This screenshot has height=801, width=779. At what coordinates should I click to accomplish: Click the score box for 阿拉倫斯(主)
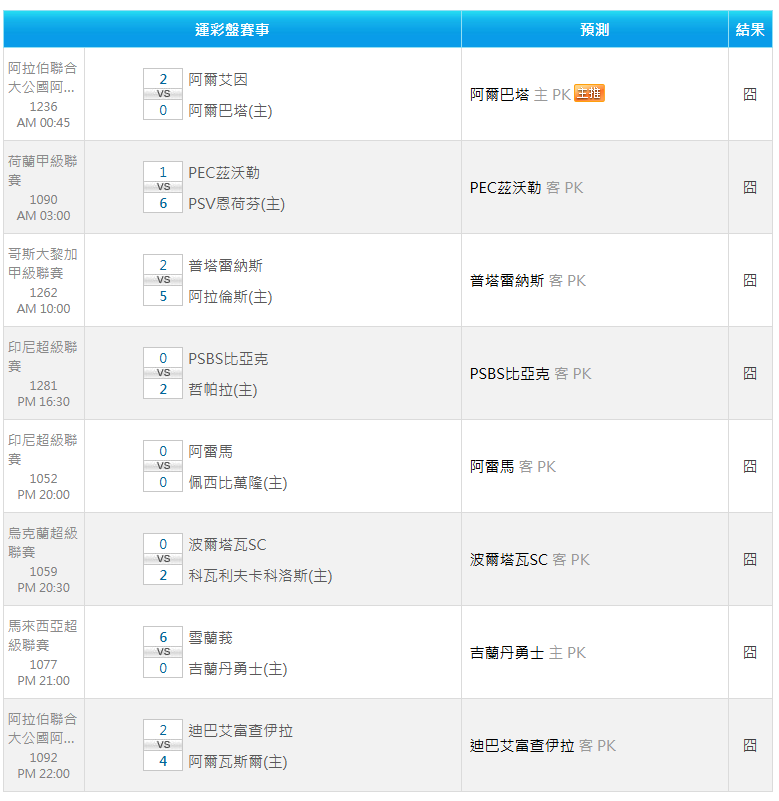click(163, 297)
